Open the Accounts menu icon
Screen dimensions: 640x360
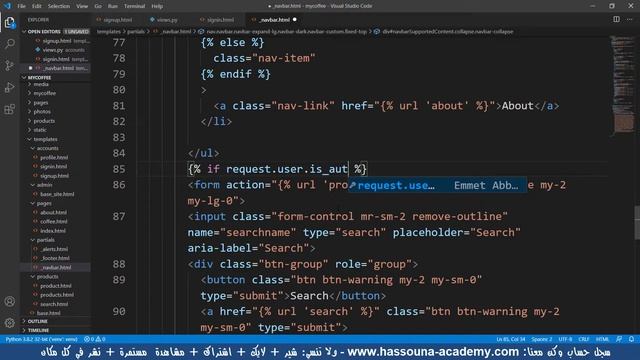pyautogui.click(x=9, y=302)
